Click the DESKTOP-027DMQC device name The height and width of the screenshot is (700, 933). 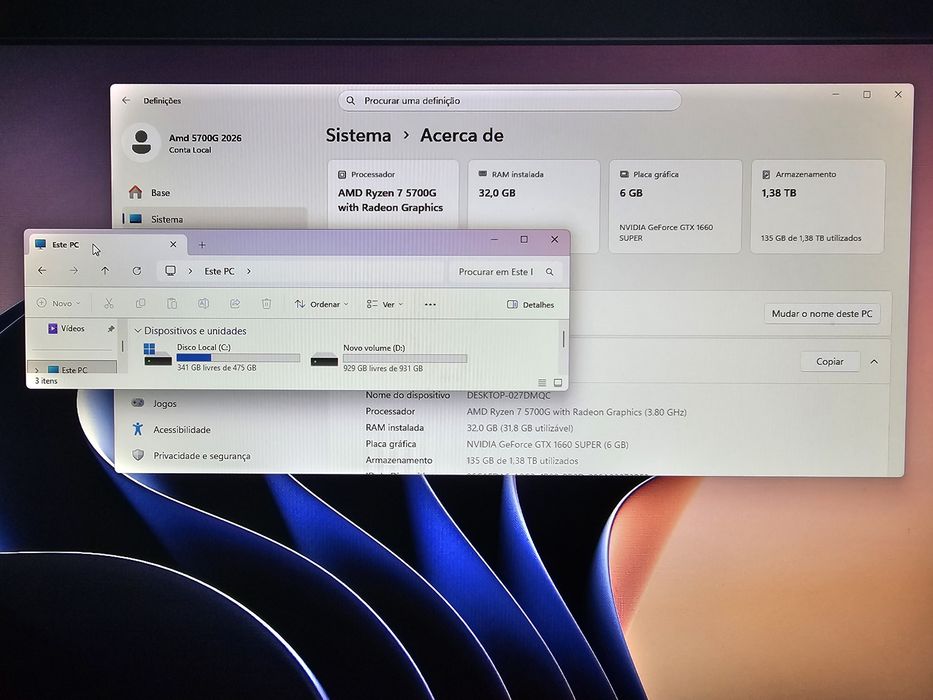pyautogui.click(x=509, y=395)
